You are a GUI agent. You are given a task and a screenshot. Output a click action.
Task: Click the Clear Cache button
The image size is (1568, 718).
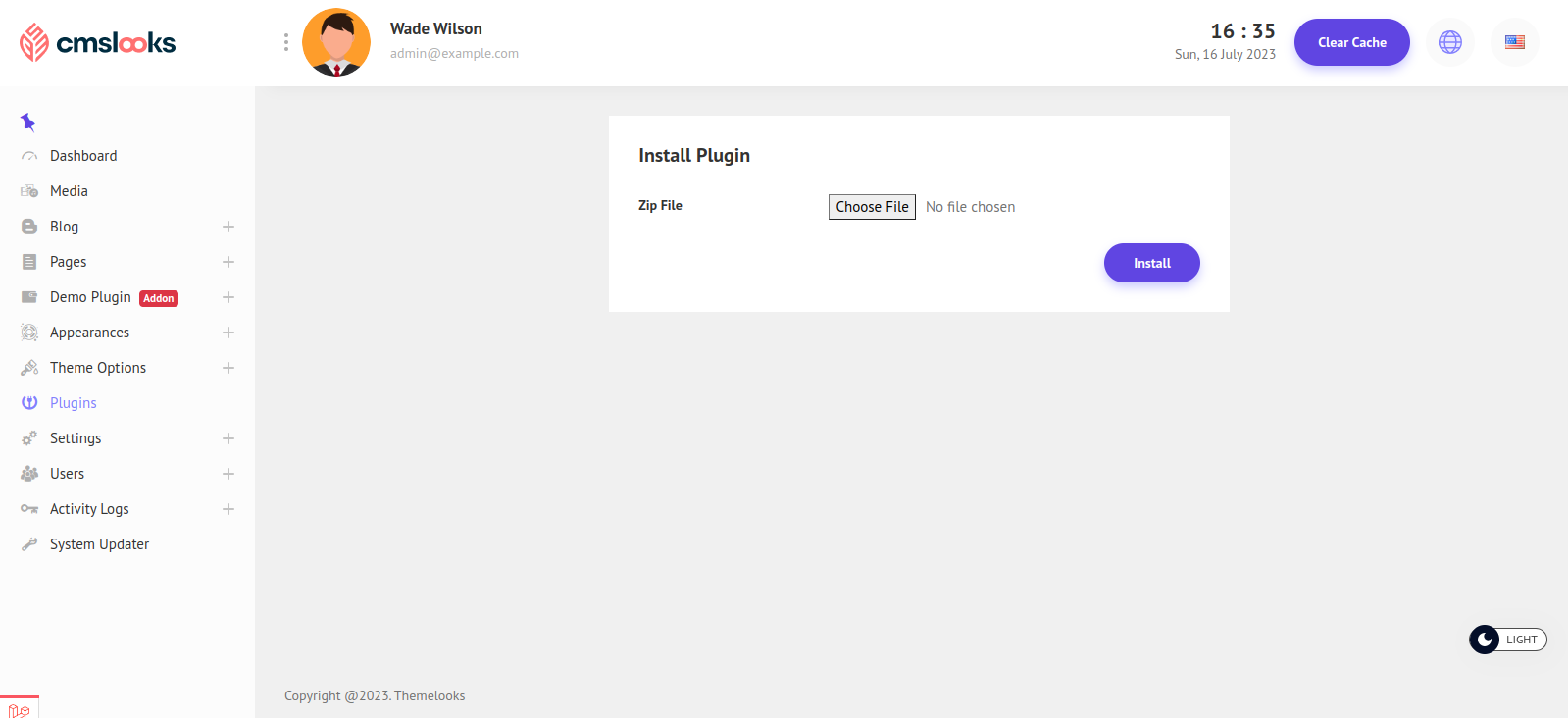click(x=1351, y=42)
